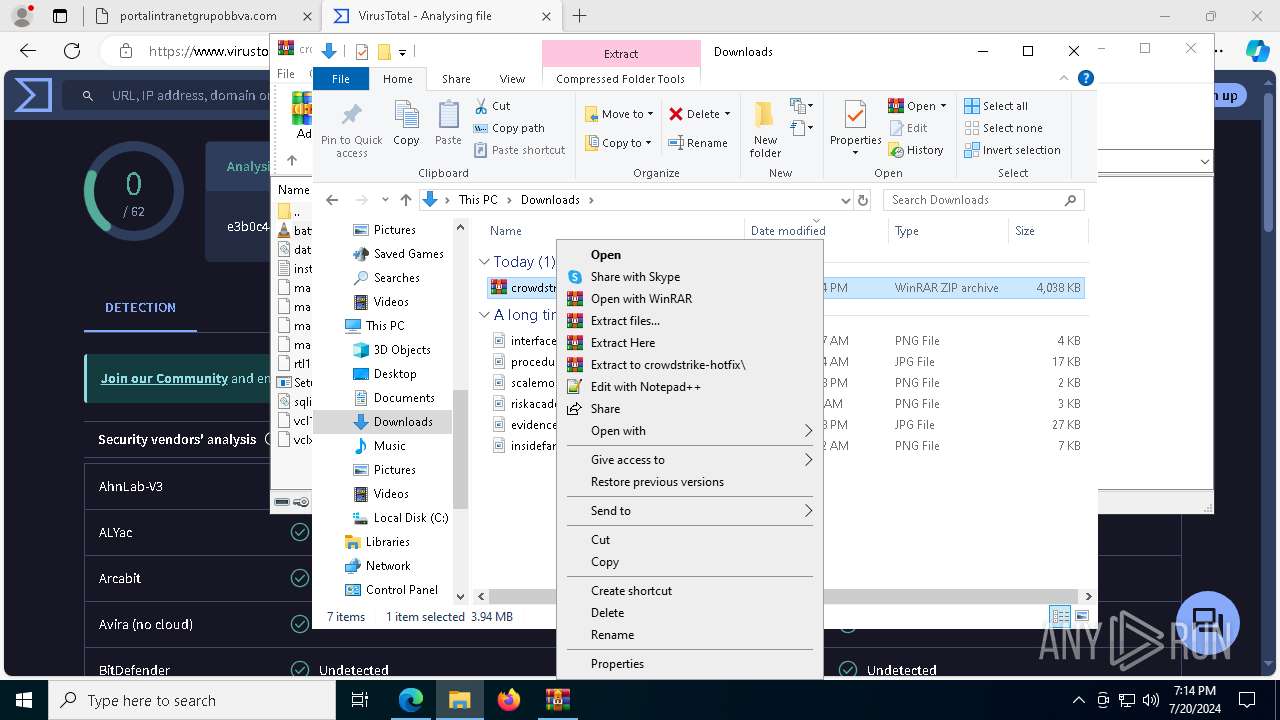Click Create shortcut entry
Screen dimensions: 1280x720
click(x=631, y=591)
